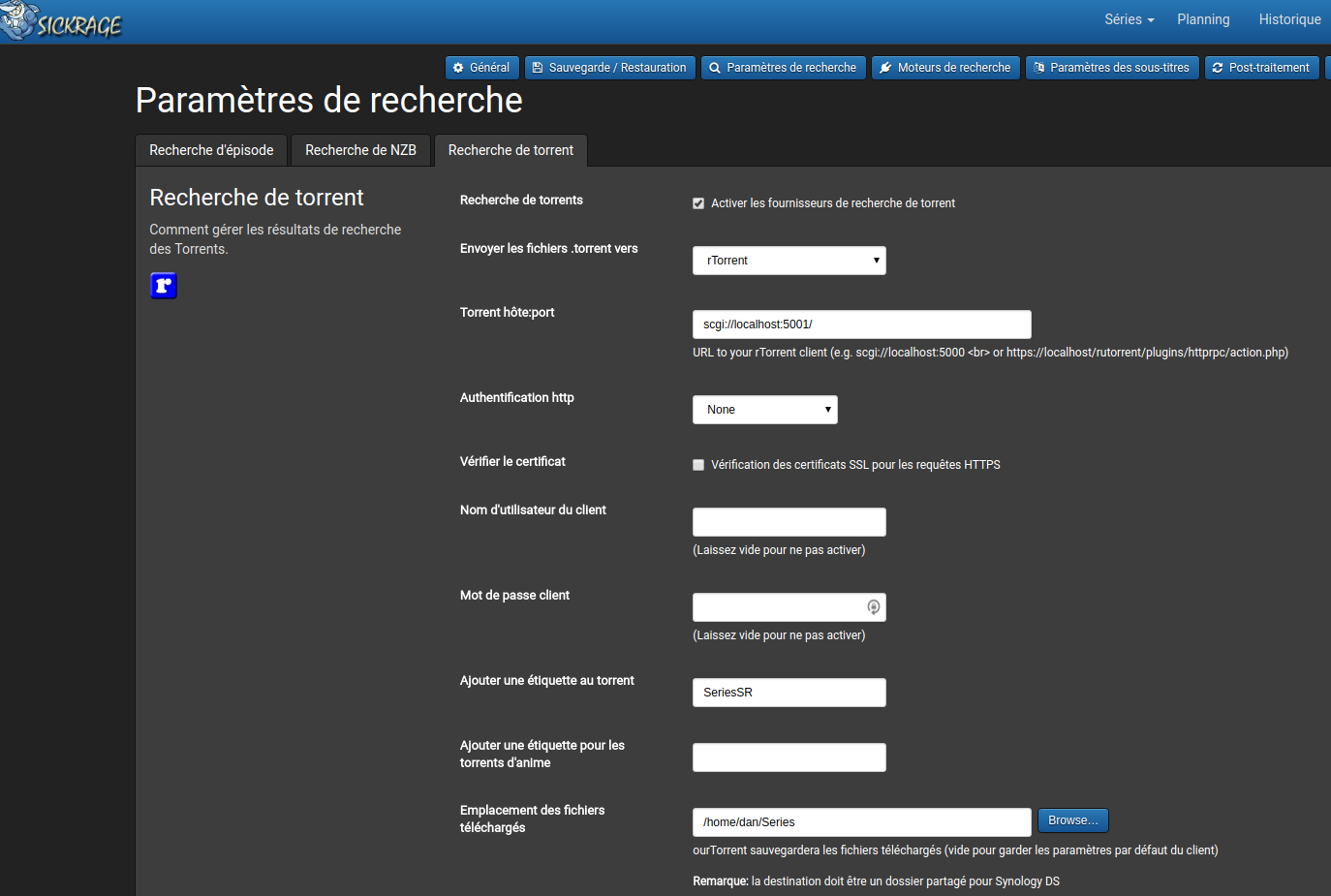The height and width of the screenshot is (896, 1331).
Task: Open the Général settings button
Action: 482,68
